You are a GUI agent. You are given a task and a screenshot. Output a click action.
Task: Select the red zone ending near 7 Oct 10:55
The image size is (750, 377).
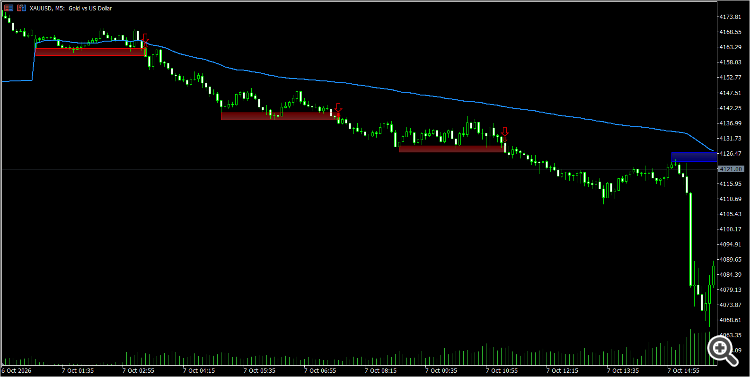(x=452, y=149)
